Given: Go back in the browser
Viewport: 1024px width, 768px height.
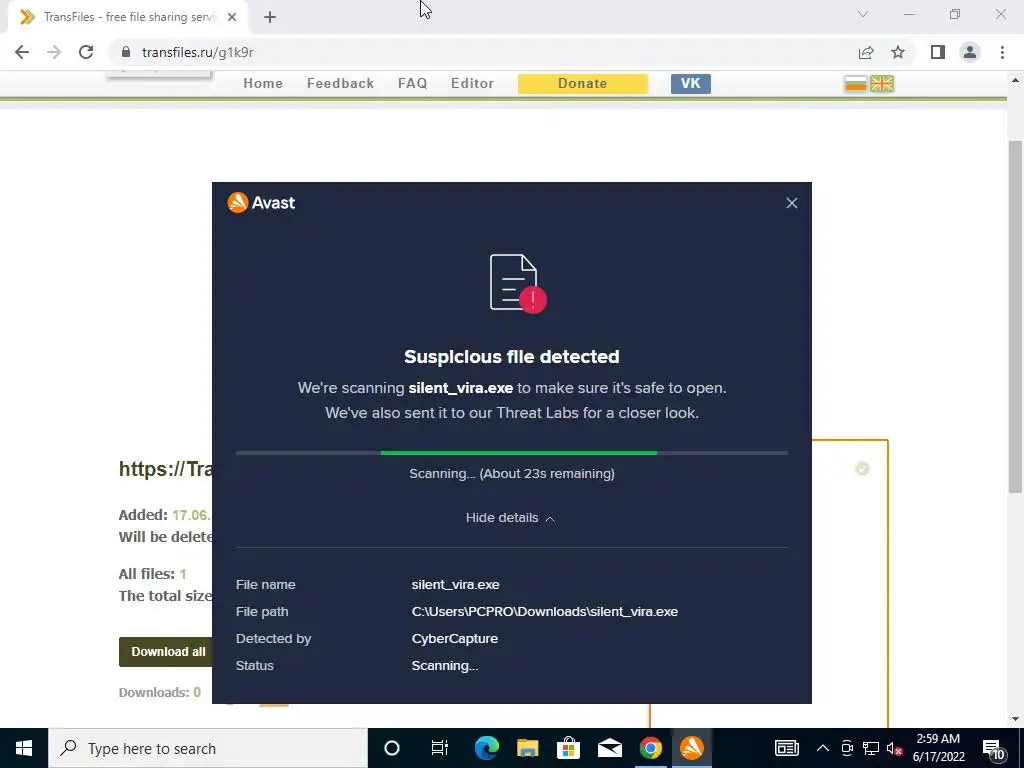Looking at the screenshot, I should [x=22, y=52].
